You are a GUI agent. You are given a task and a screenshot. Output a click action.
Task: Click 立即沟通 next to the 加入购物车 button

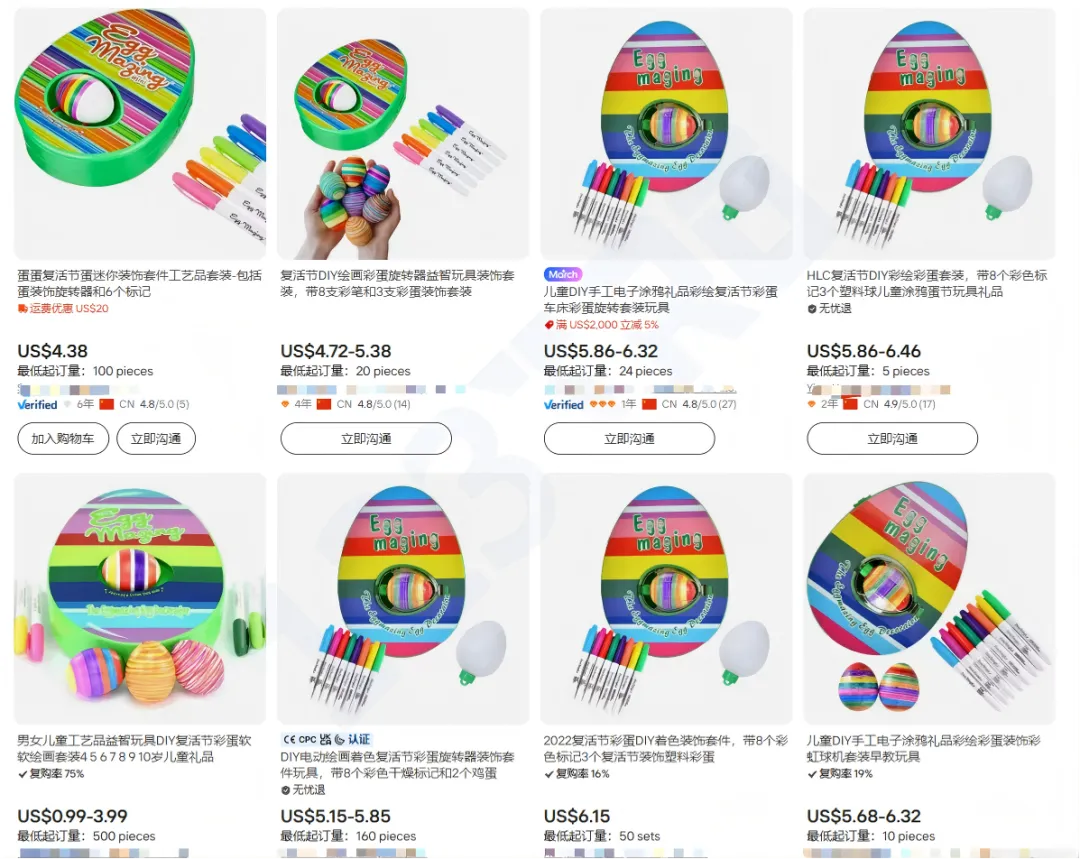click(156, 439)
